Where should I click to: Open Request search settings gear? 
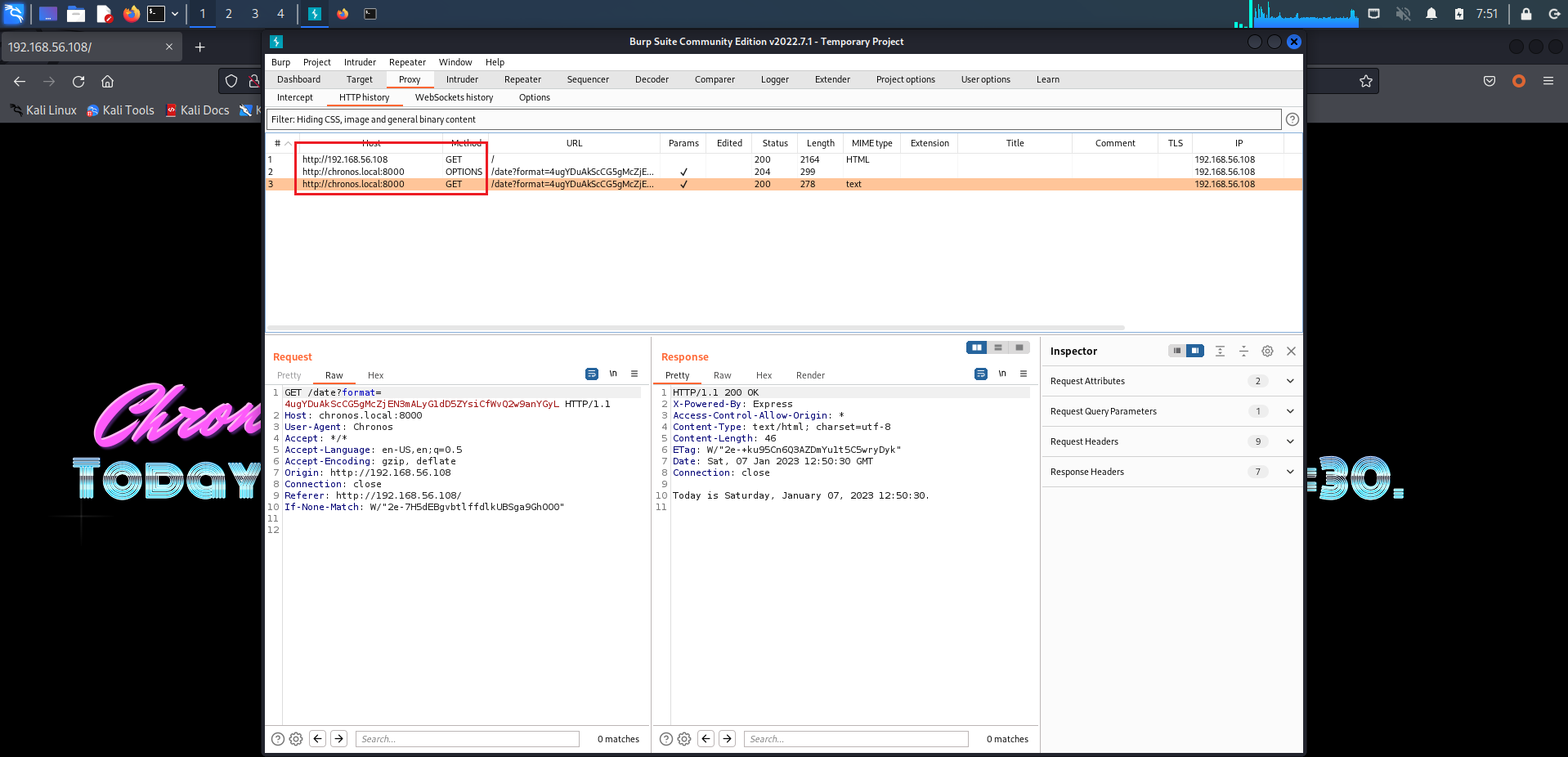pos(296,739)
